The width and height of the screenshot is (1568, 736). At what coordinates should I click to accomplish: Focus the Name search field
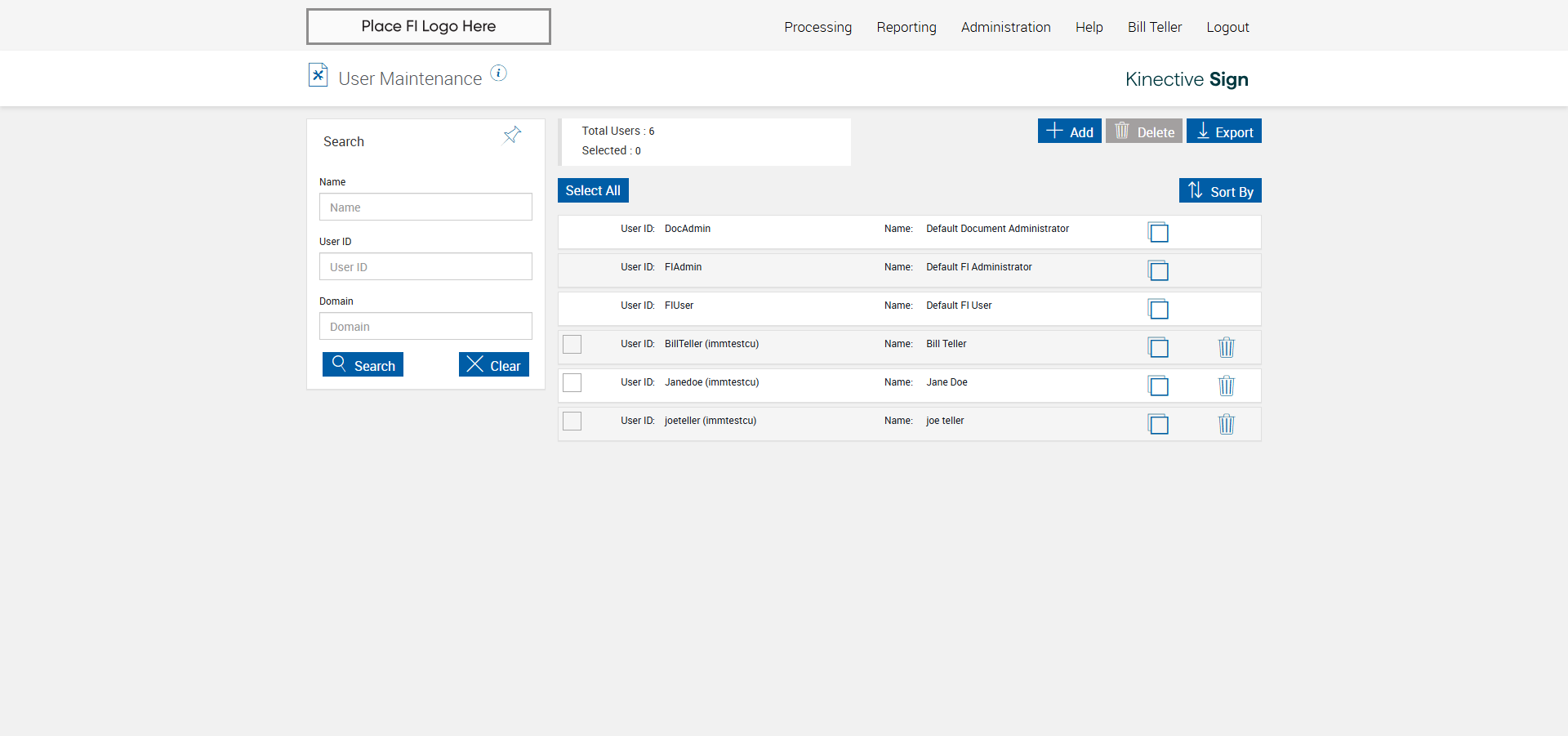[425, 207]
